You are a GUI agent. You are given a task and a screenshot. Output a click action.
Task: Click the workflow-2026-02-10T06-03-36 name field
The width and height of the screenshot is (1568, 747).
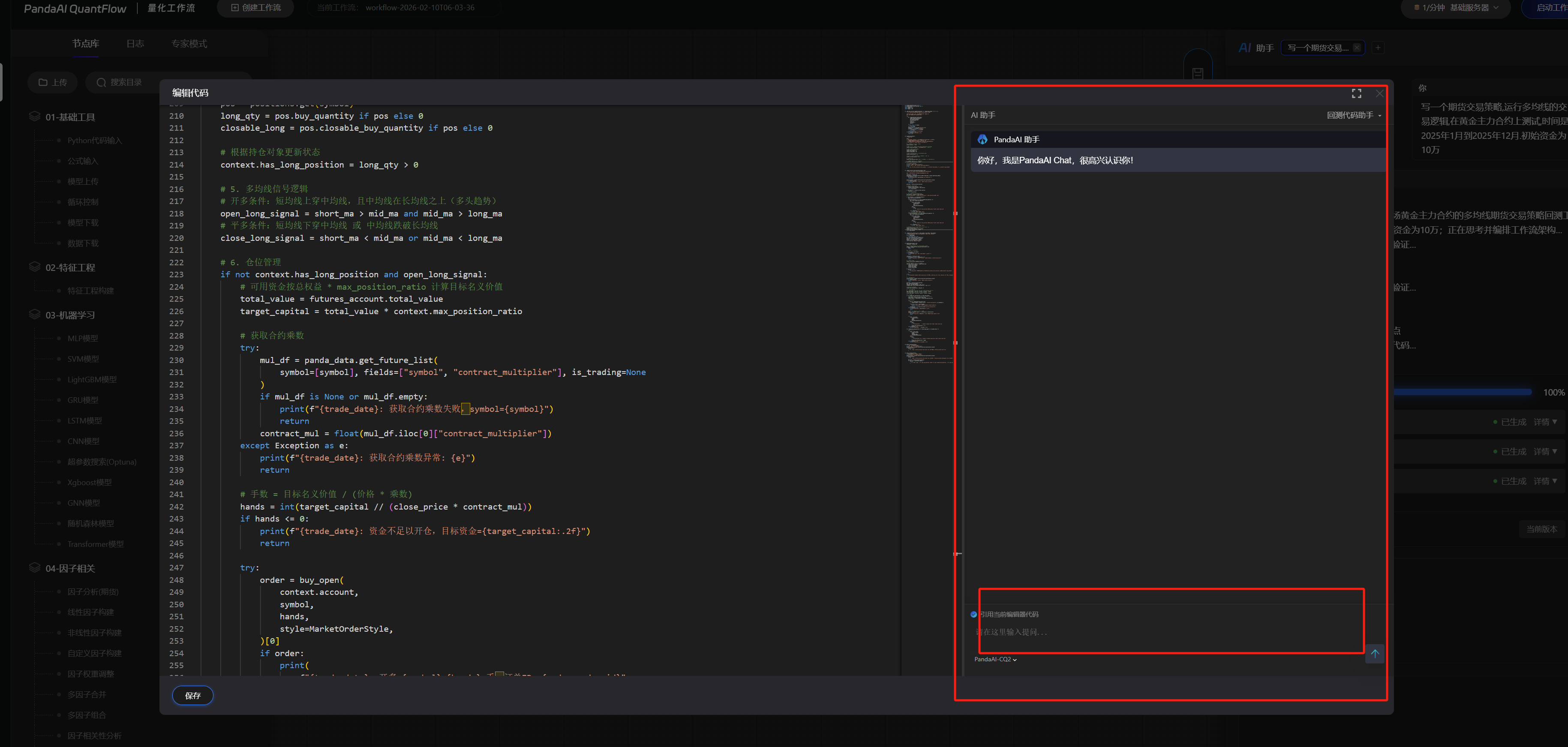click(x=420, y=8)
